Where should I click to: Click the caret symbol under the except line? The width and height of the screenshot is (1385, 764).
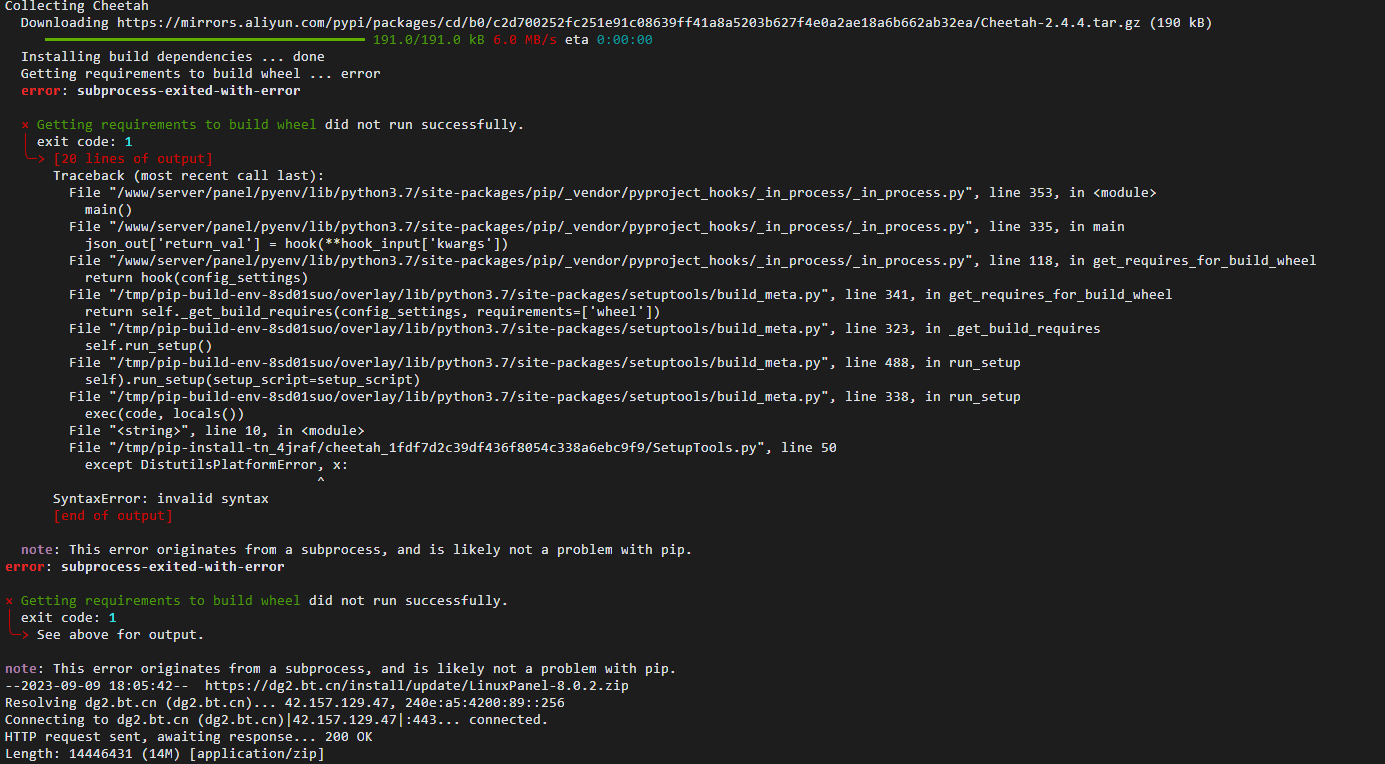(320, 482)
